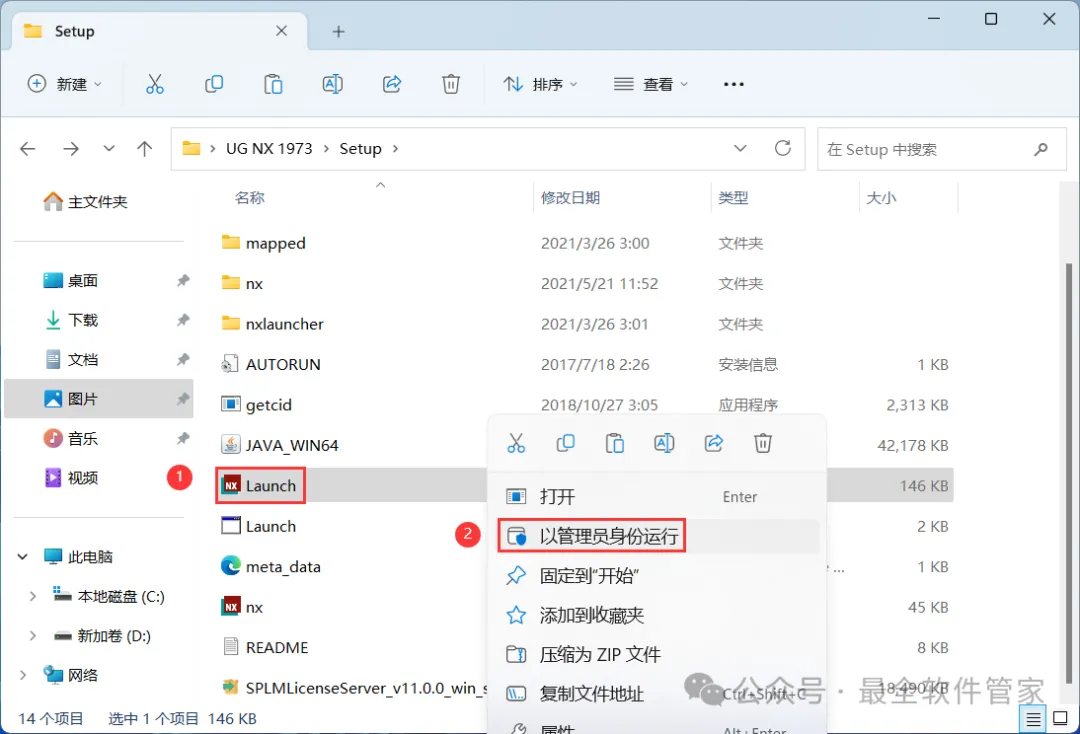Select the NX Launch application file
Screen dimensions: 1080x734
point(260,485)
